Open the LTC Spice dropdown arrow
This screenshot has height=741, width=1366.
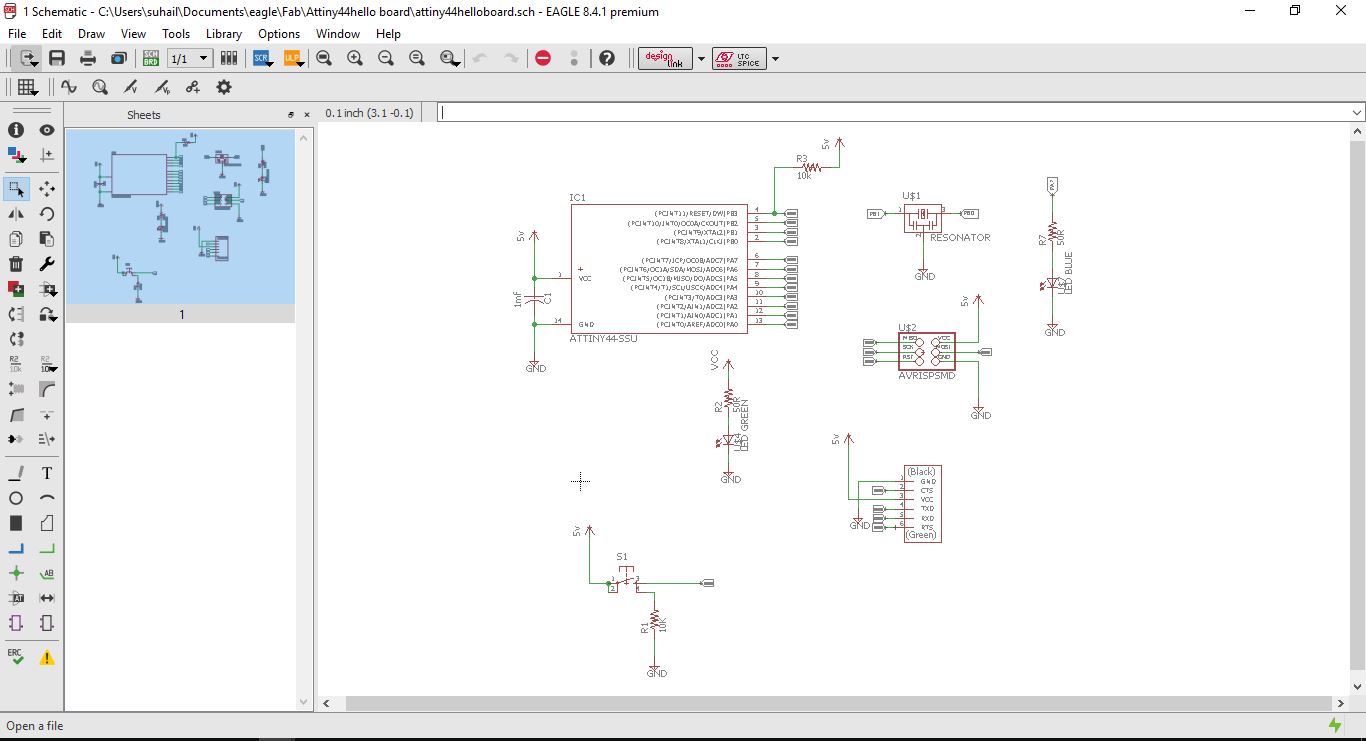pos(775,58)
